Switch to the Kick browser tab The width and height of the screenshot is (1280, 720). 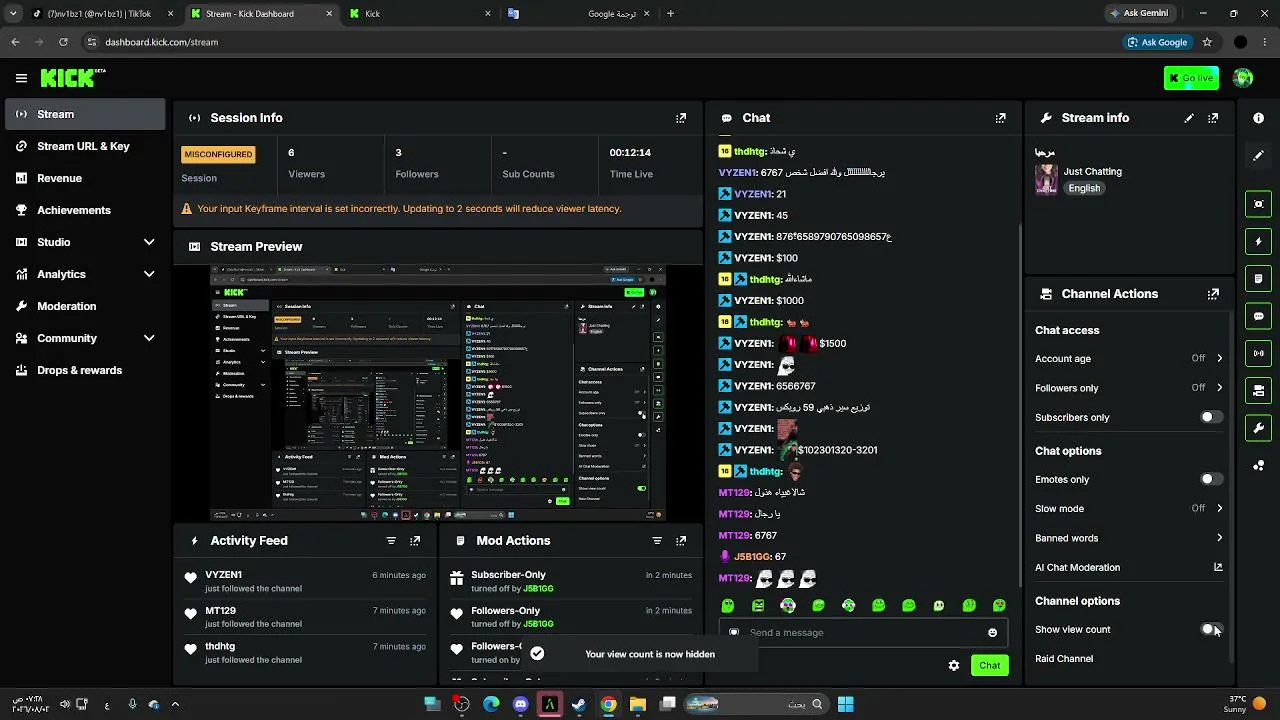418,14
